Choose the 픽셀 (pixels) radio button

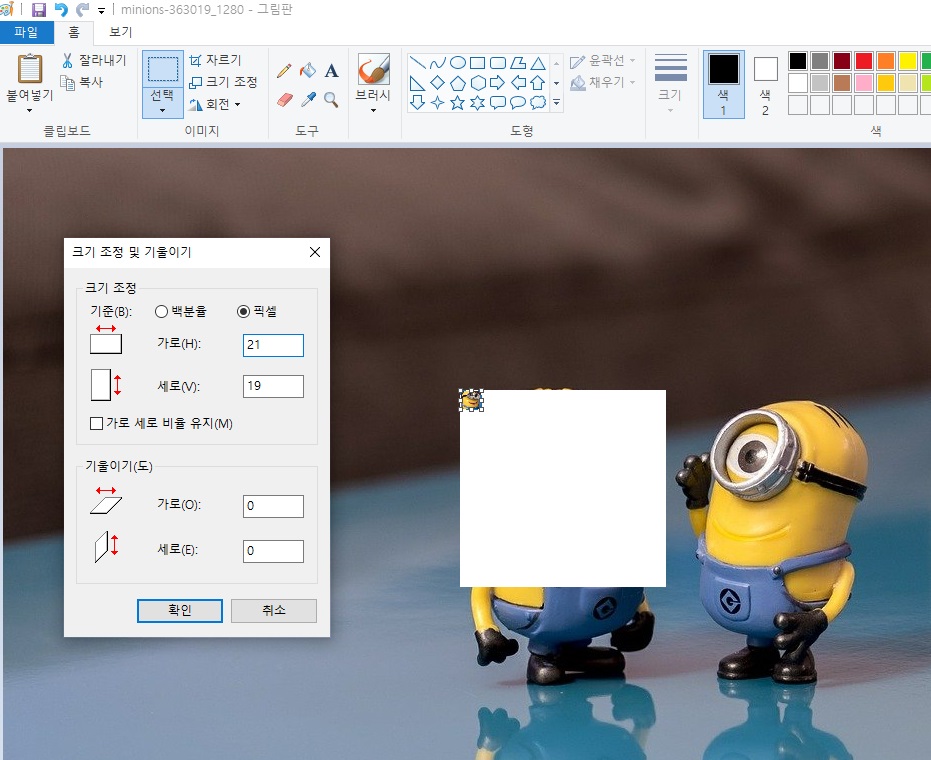coord(256,311)
